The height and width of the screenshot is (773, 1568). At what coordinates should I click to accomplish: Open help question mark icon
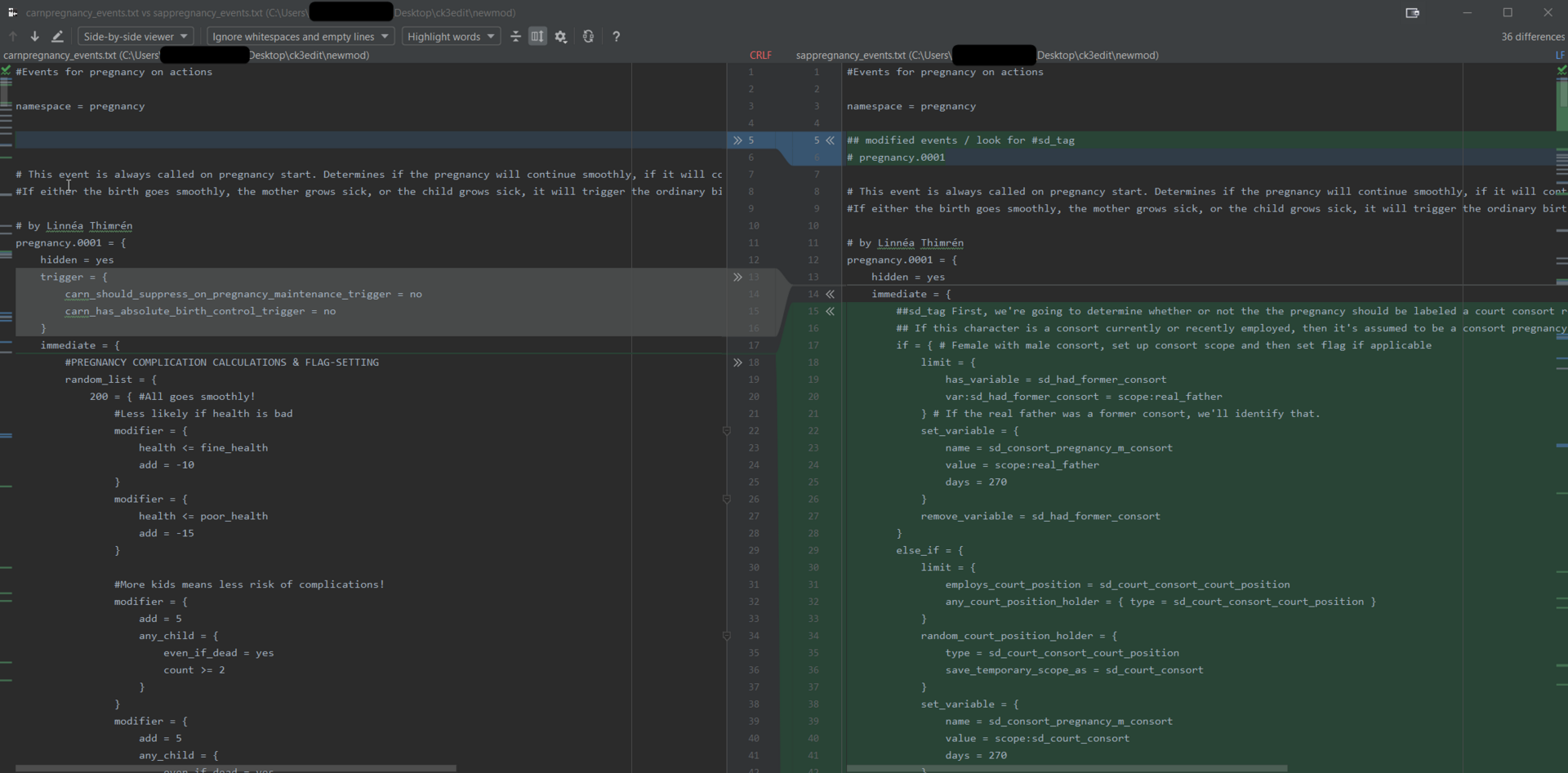click(616, 36)
